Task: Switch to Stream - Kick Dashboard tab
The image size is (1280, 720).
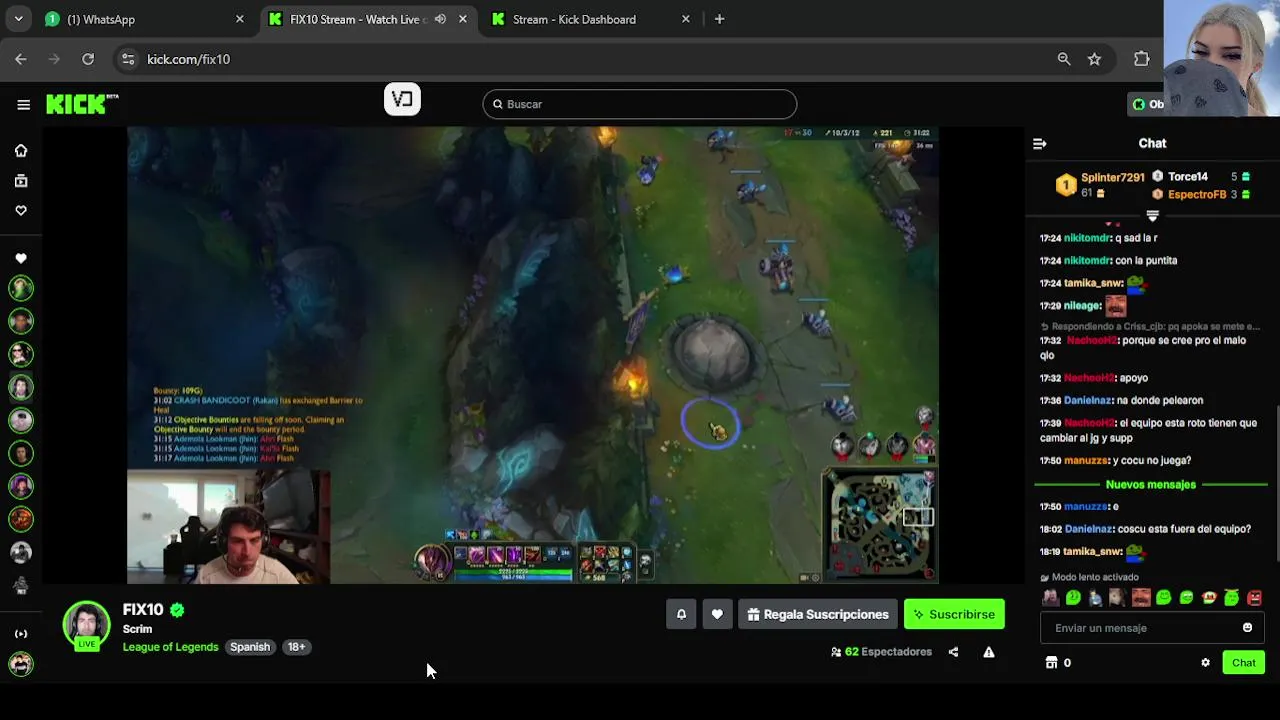Action: [574, 19]
